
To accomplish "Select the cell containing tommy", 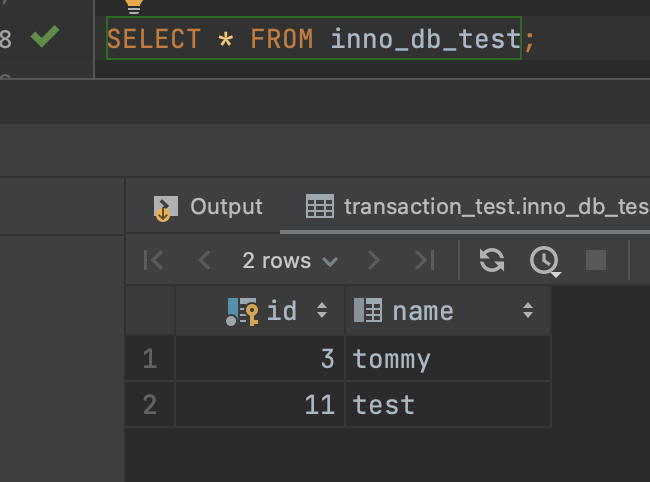I will (446, 359).
